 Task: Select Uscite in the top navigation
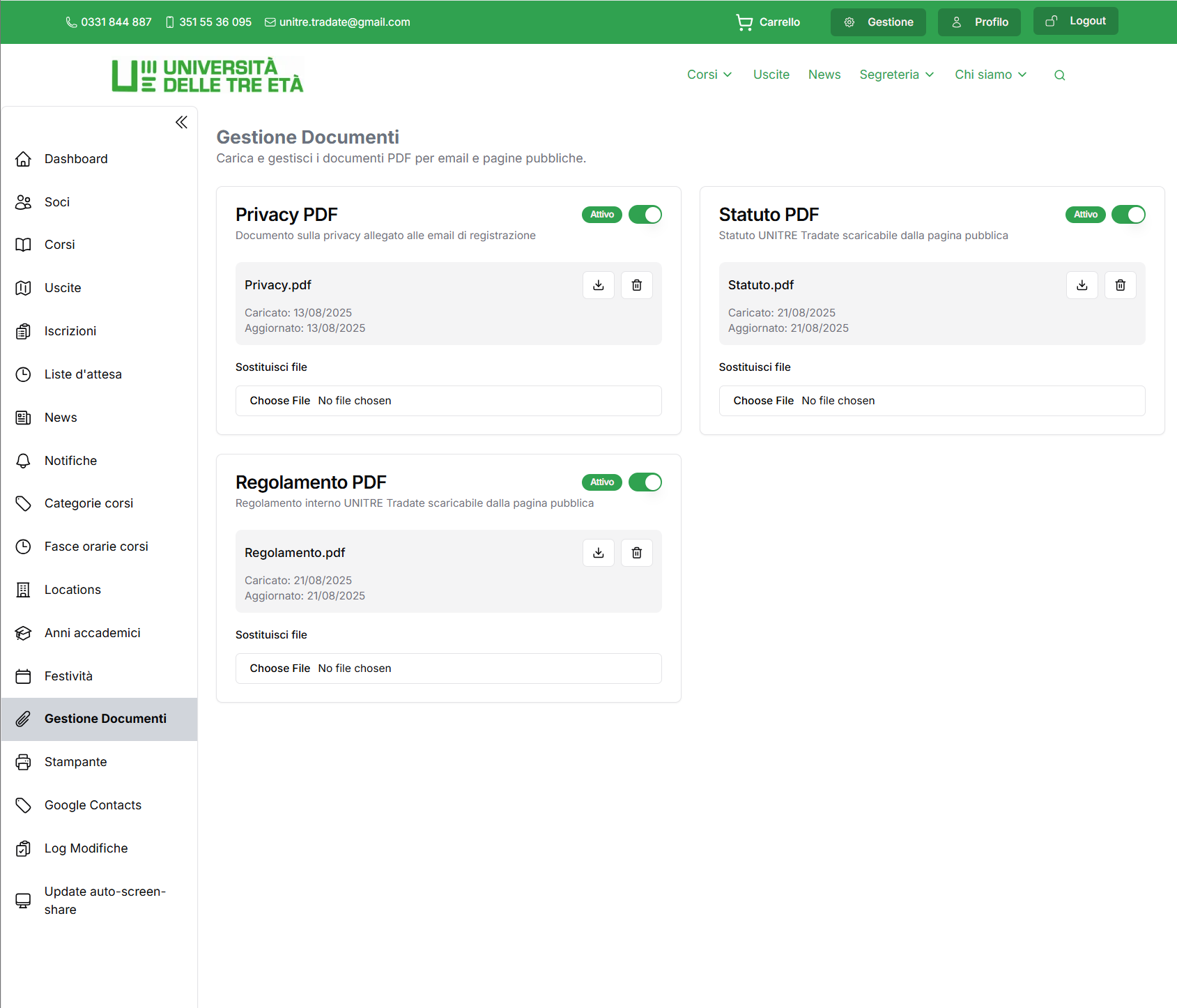coord(771,75)
